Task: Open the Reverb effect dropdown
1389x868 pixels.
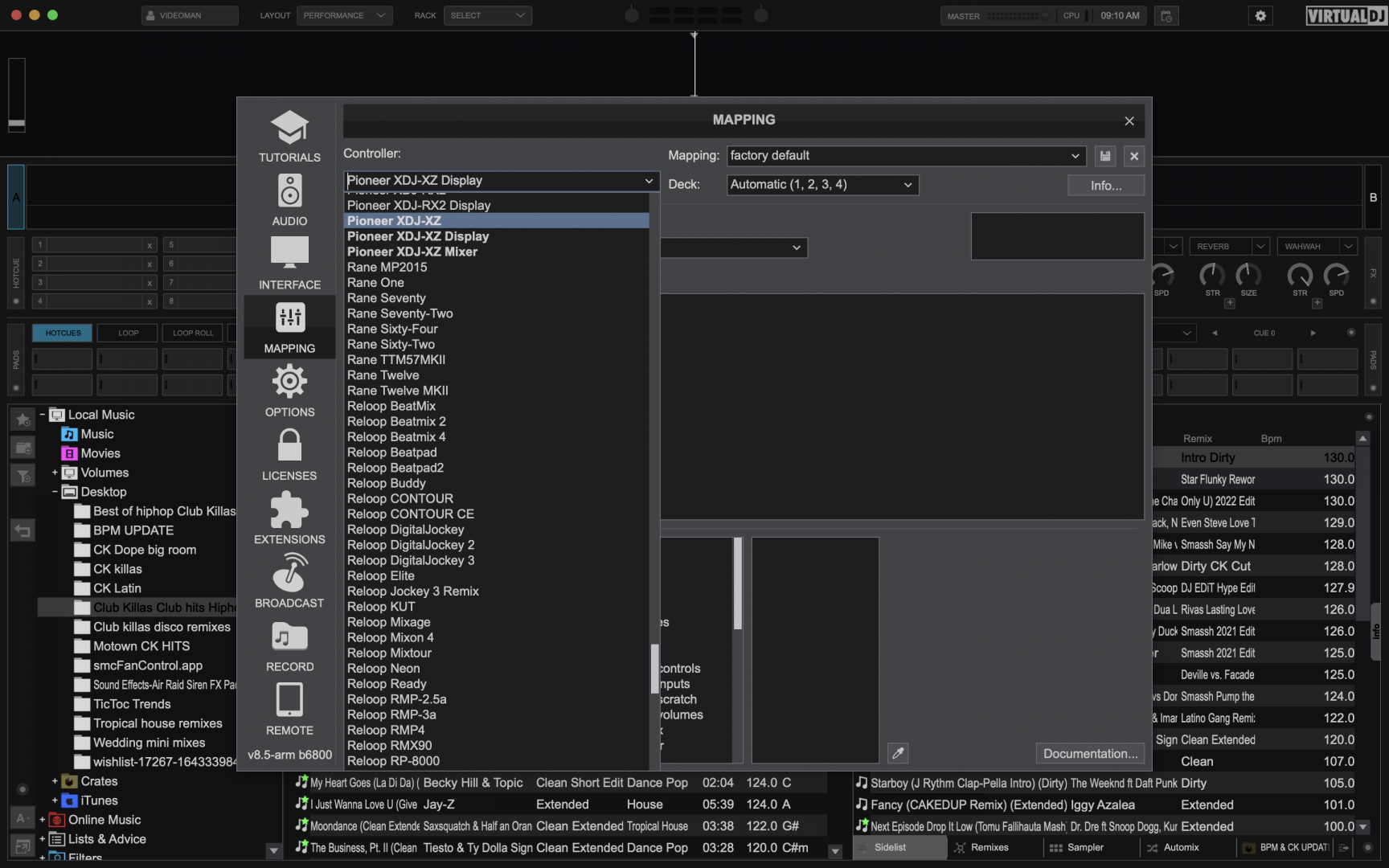Action: [x=1229, y=247]
